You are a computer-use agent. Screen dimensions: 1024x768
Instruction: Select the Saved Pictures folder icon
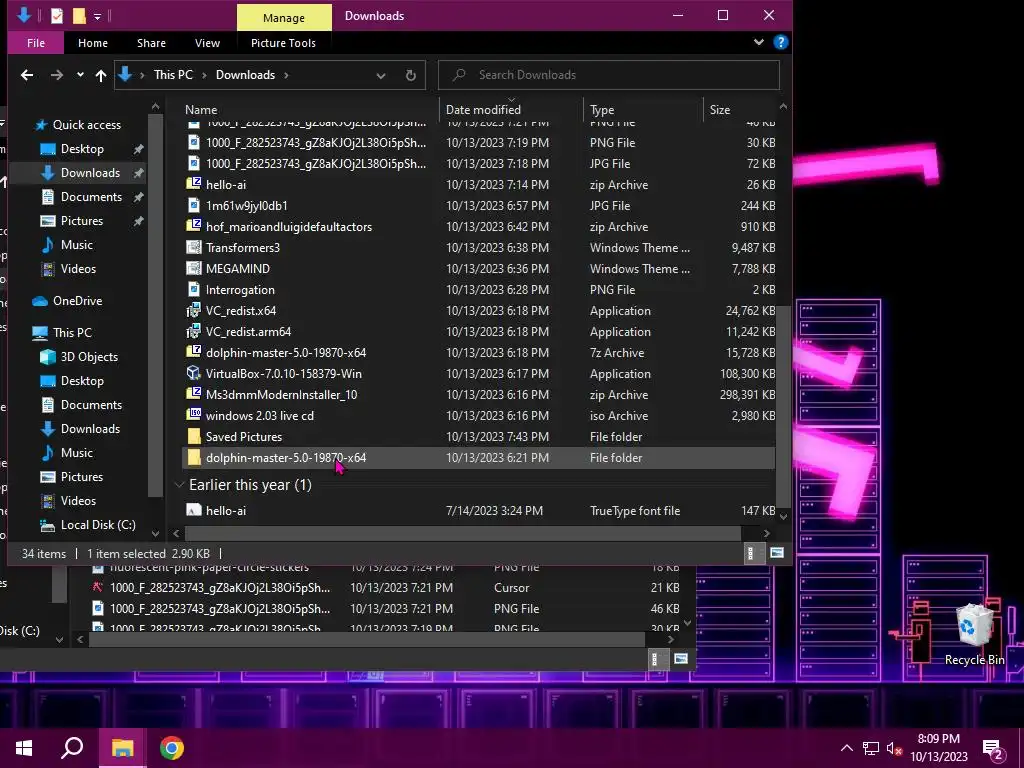(x=193, y=436)
